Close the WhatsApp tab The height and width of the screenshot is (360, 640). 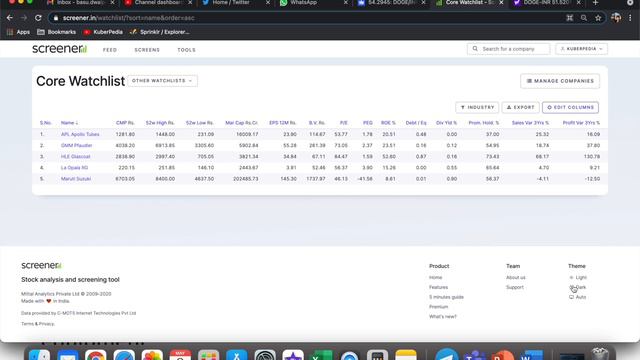point(346,3)
